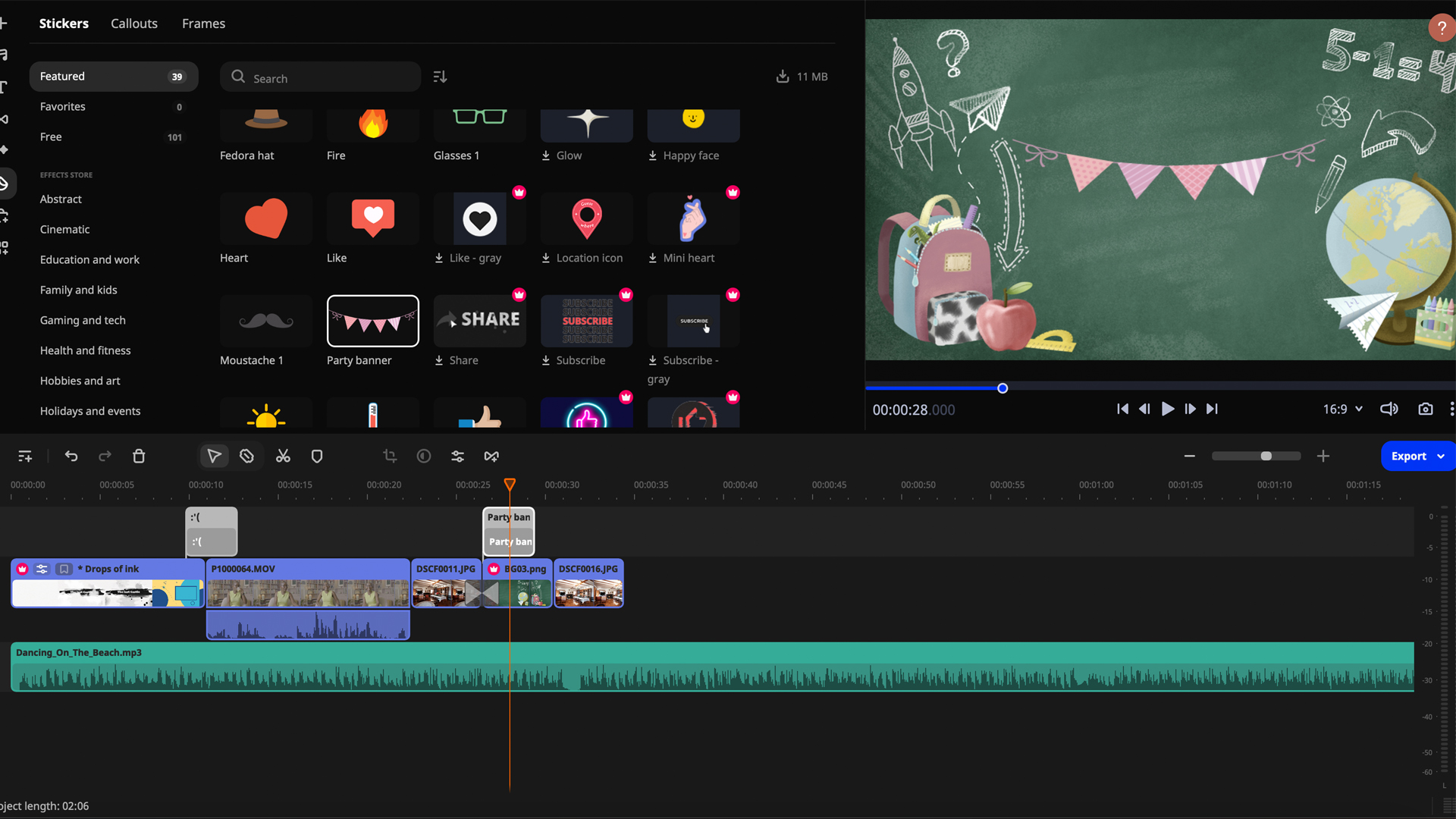Apply a mask using the shield icon

coord(317,456)
